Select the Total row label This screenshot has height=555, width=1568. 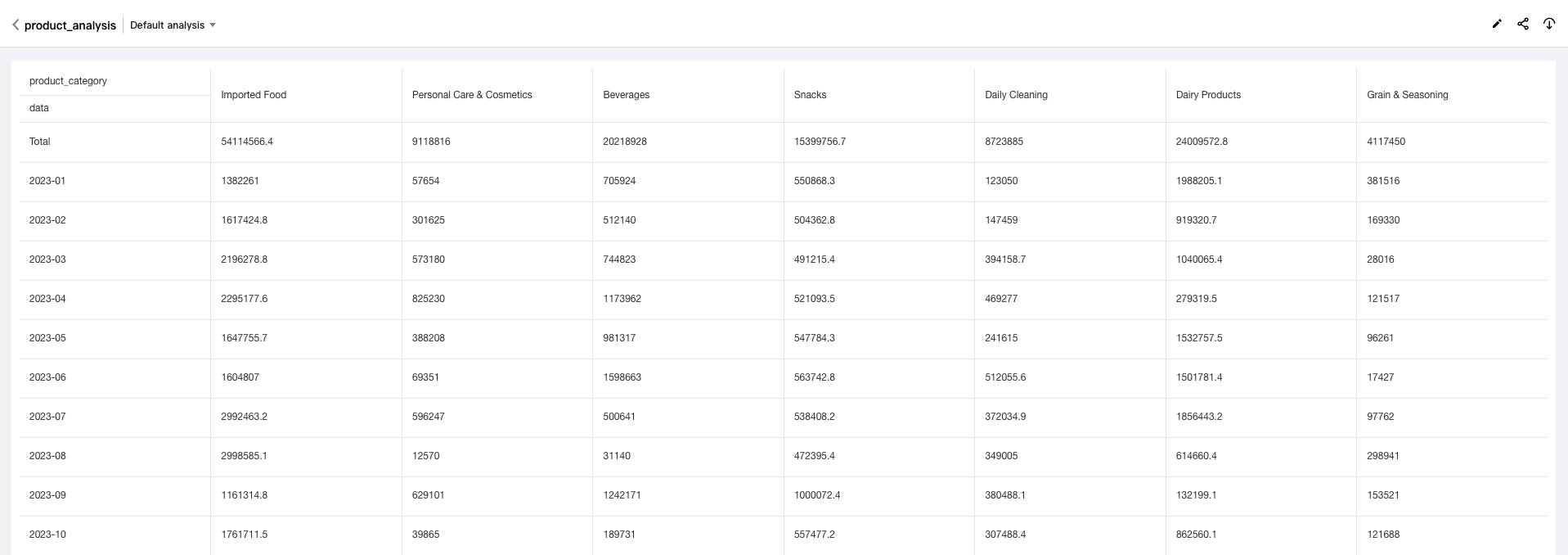point(40,142)
